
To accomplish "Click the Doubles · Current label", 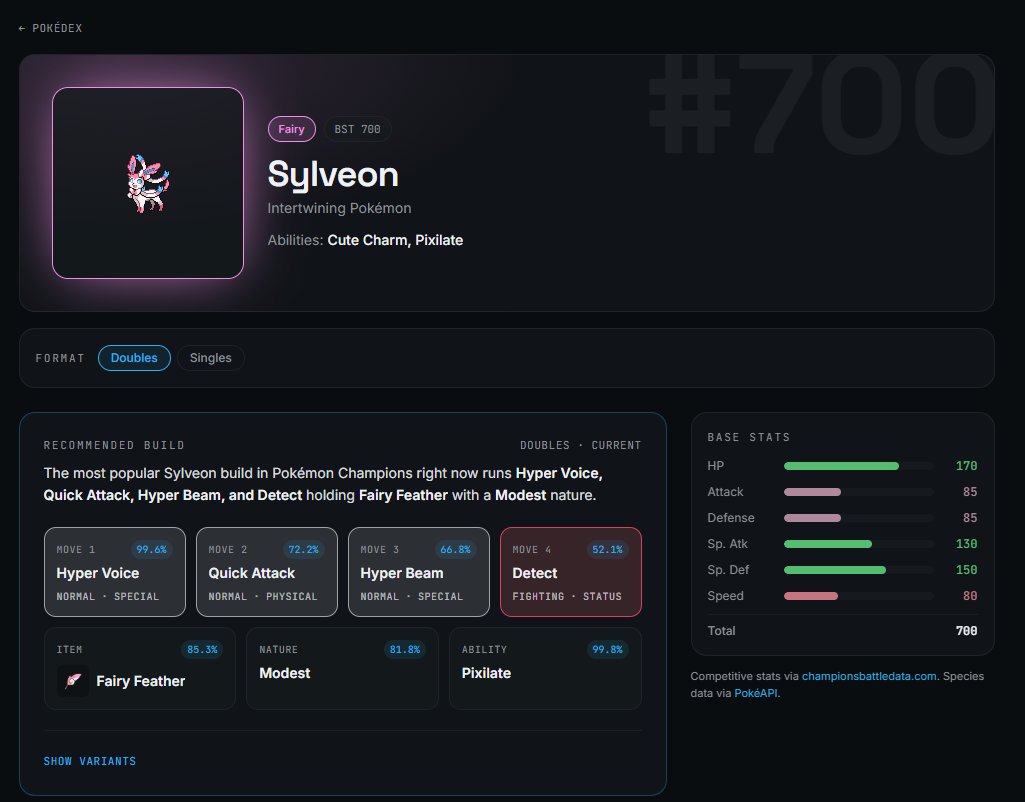I will click(x=580, y=445).
